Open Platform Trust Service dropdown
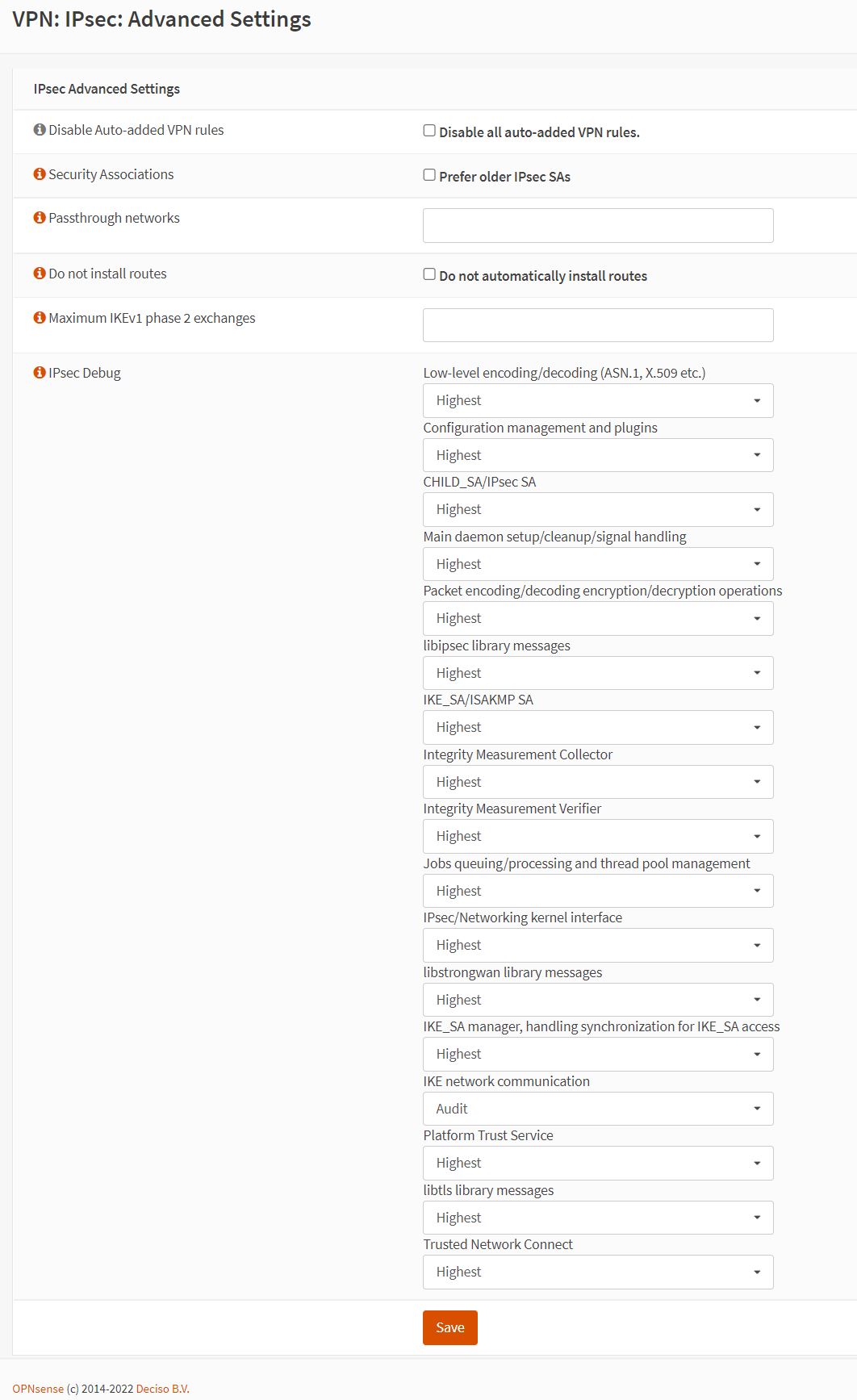The height and width of the screenshot is (1400, 857). (x=597, y=1164)
